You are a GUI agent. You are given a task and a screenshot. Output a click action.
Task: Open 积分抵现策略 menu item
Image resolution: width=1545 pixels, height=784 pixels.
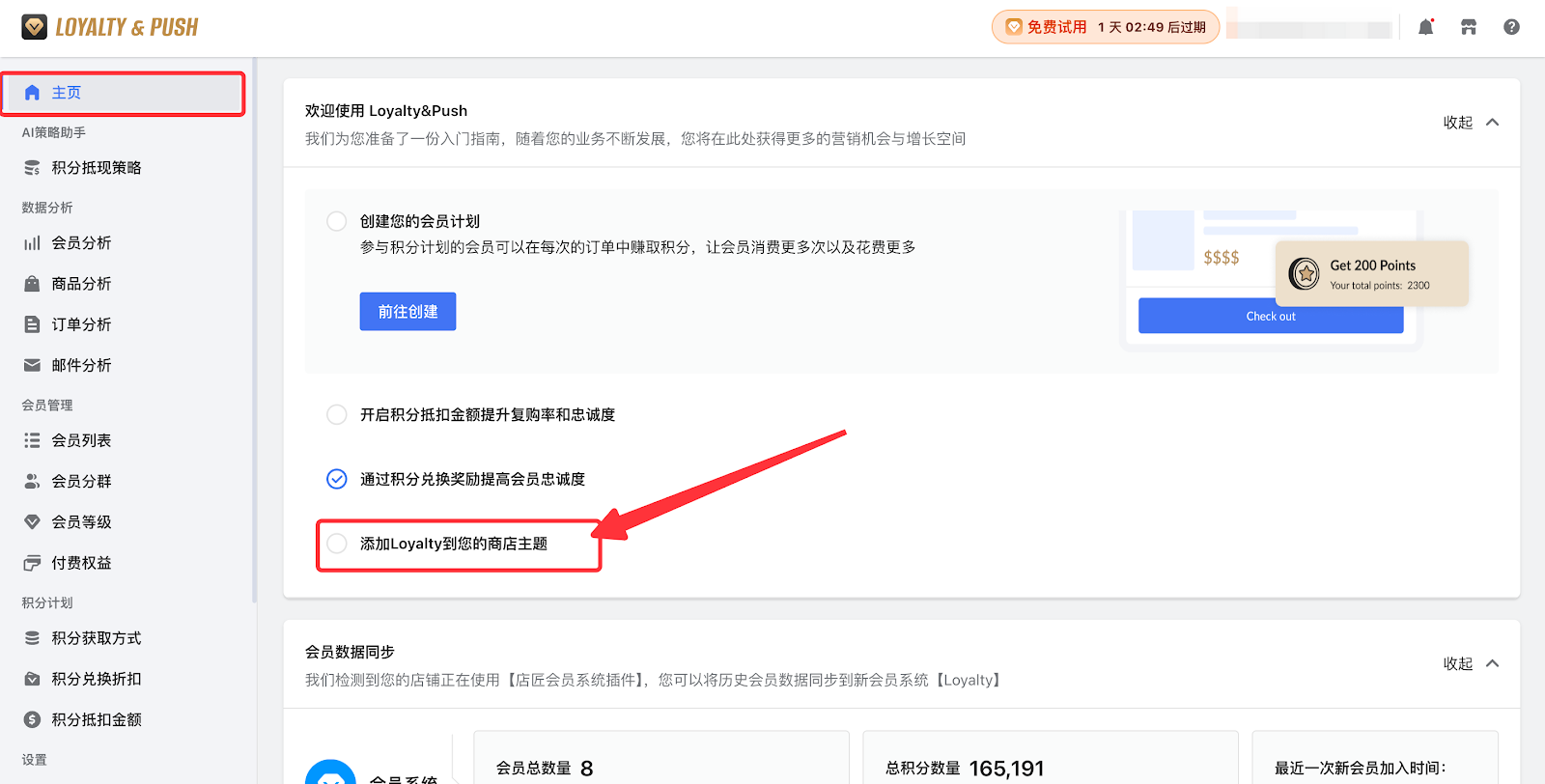click(x=96, y=168)
